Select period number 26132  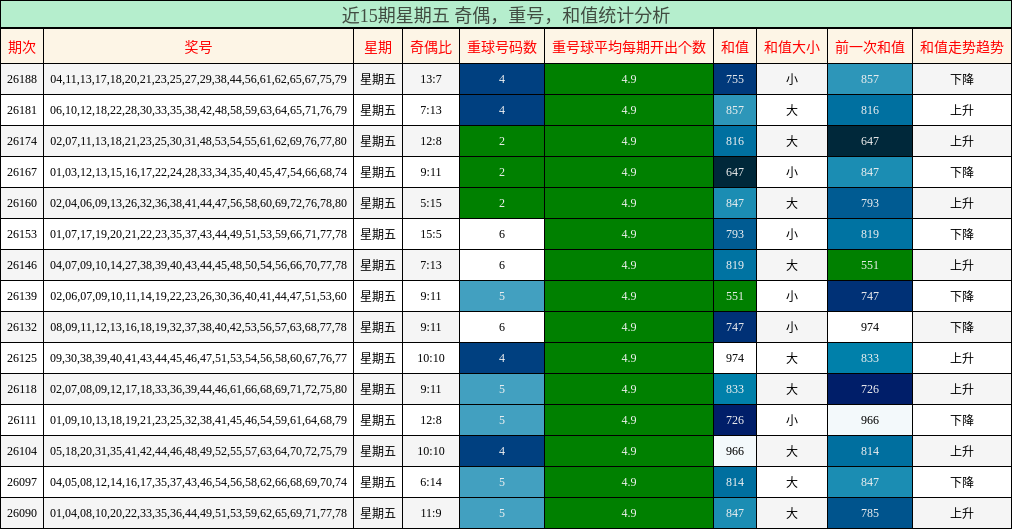(22, 327)
